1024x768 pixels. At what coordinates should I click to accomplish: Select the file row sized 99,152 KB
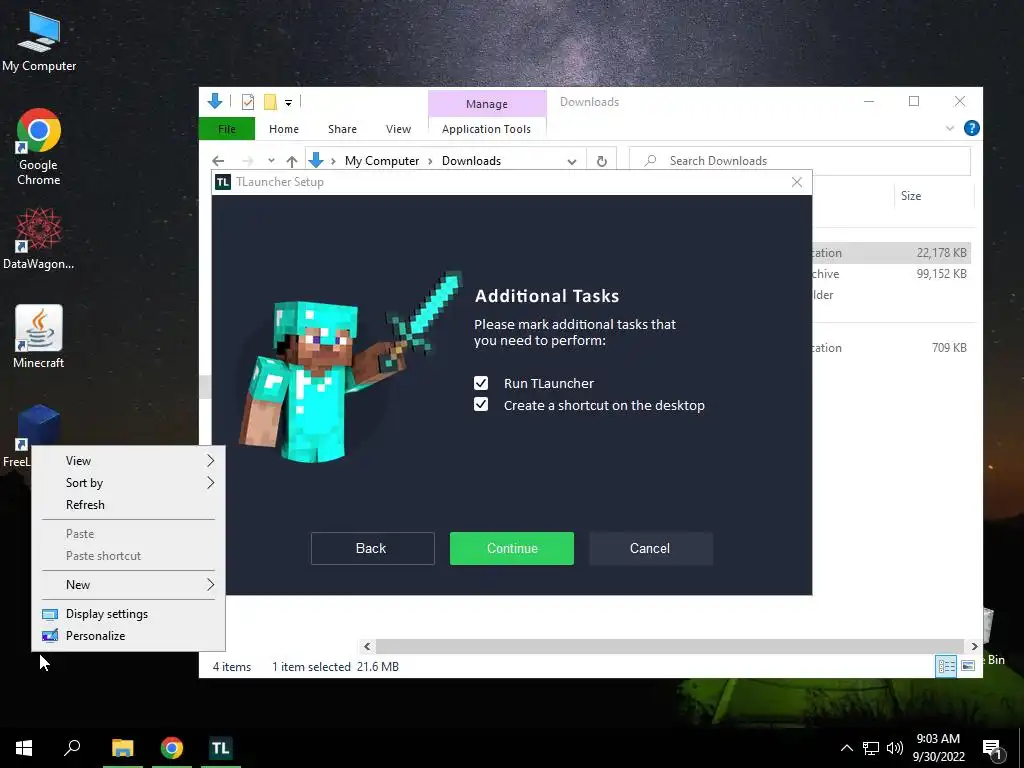[891, 274]
